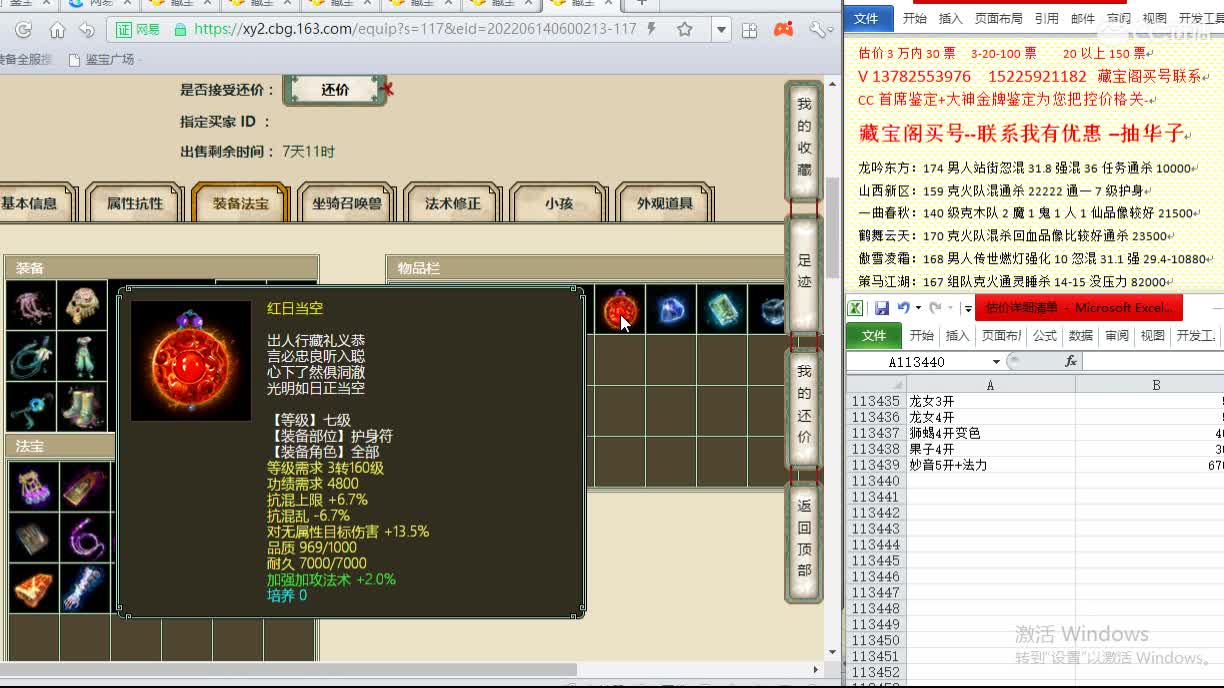
Task: Click the pink tassel equipment icon
Action: click(31, 305)
